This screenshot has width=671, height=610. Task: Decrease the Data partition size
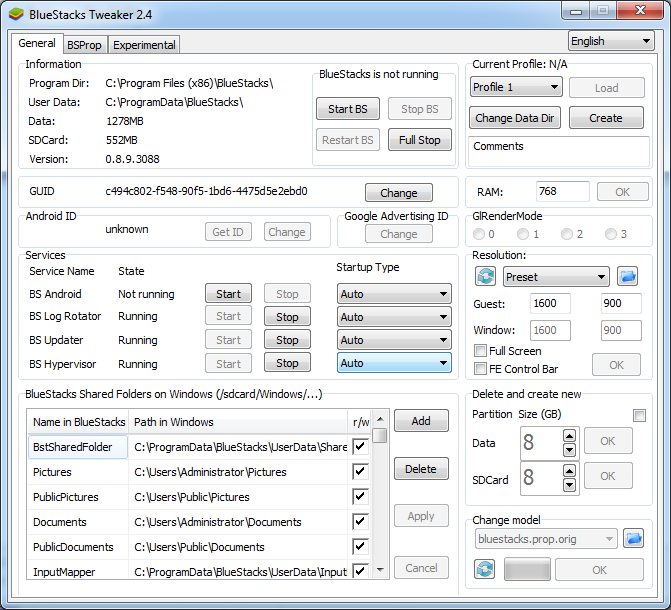pos(569,450)
